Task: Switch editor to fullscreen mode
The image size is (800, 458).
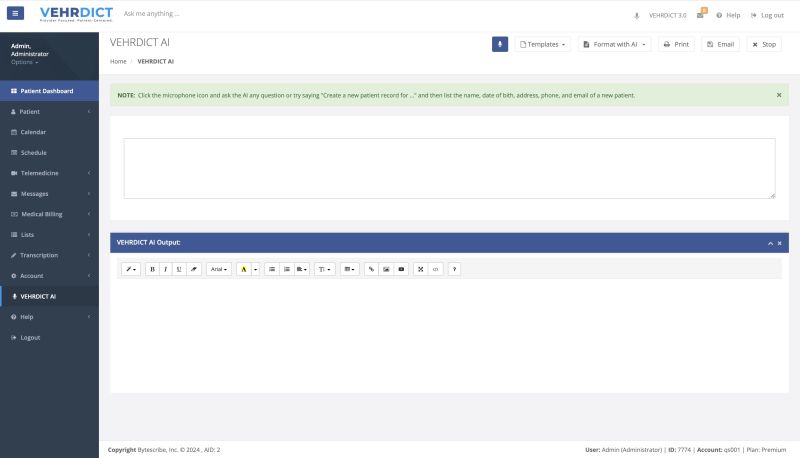Action: point(421,269)
